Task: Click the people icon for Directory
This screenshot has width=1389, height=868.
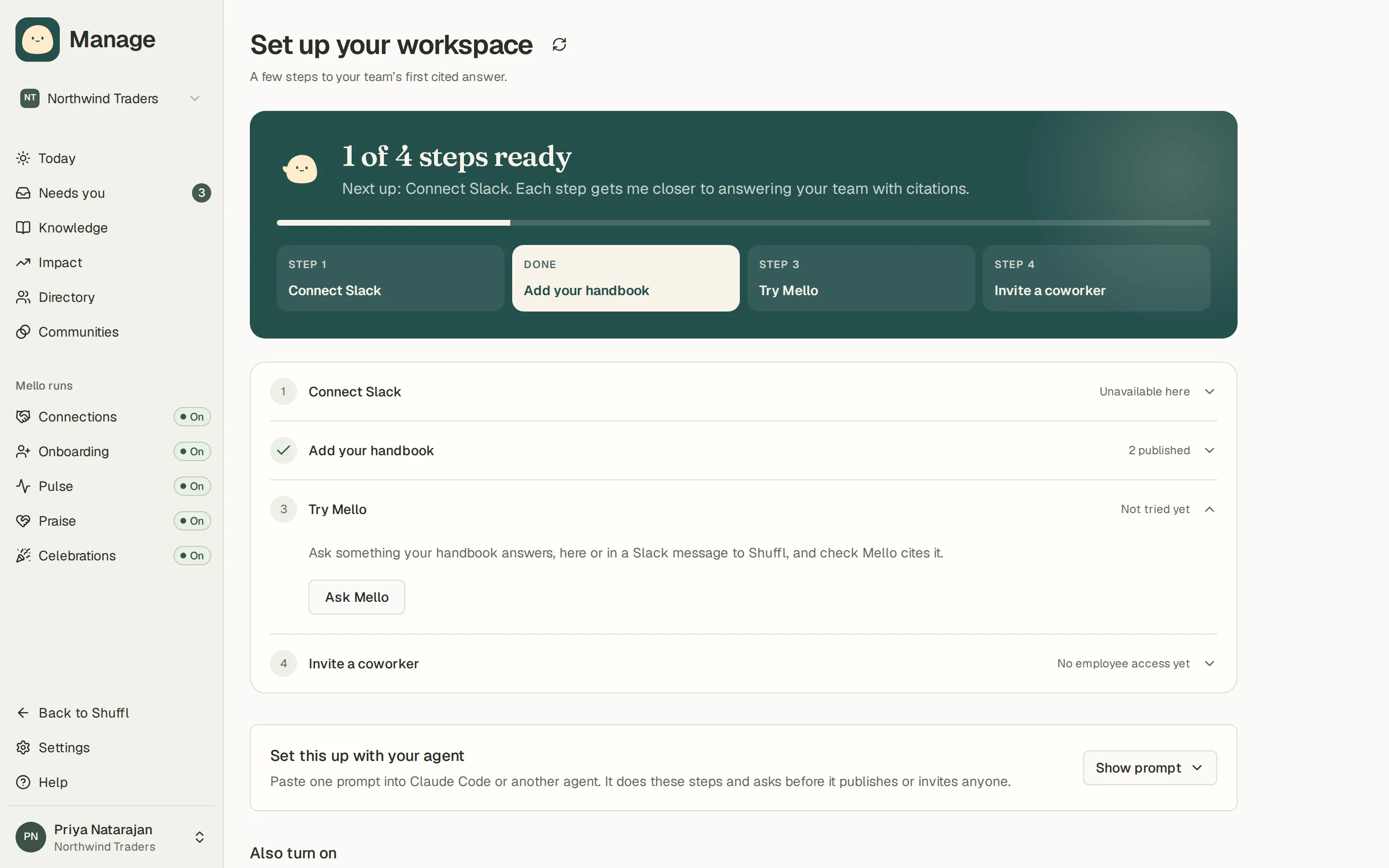Action: point(23,298)
